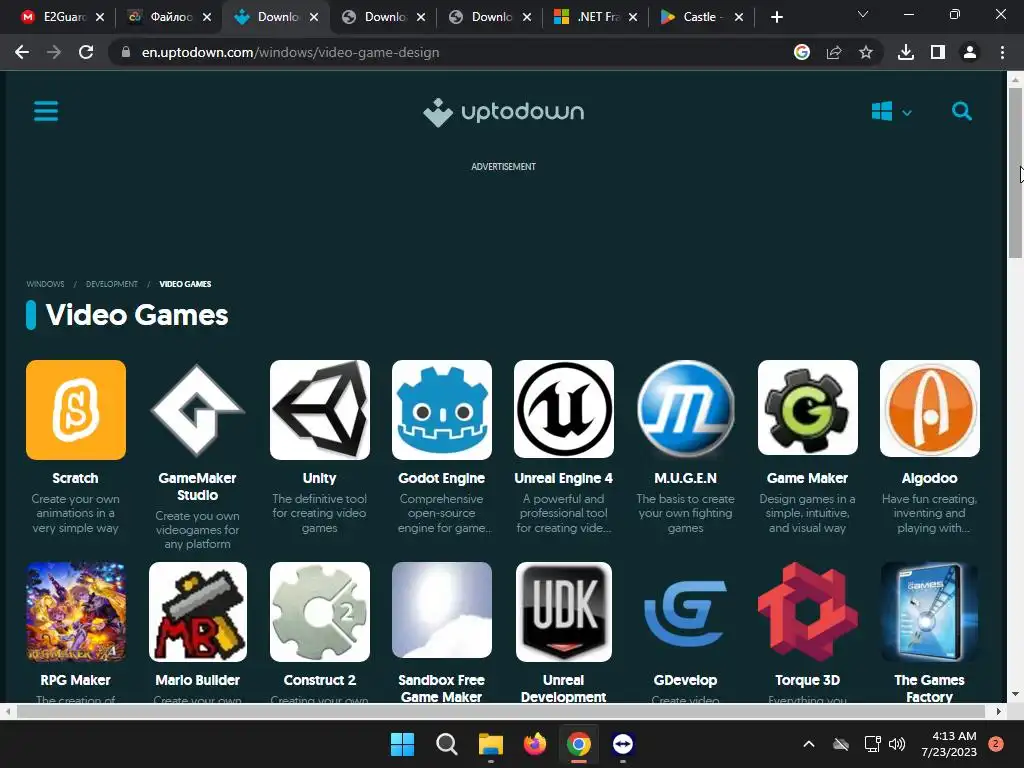Image resolution: width=1024 pixels, height=768 pixels.
Task: Open The Games Factory box thumbnail
Action: point(929,612)
